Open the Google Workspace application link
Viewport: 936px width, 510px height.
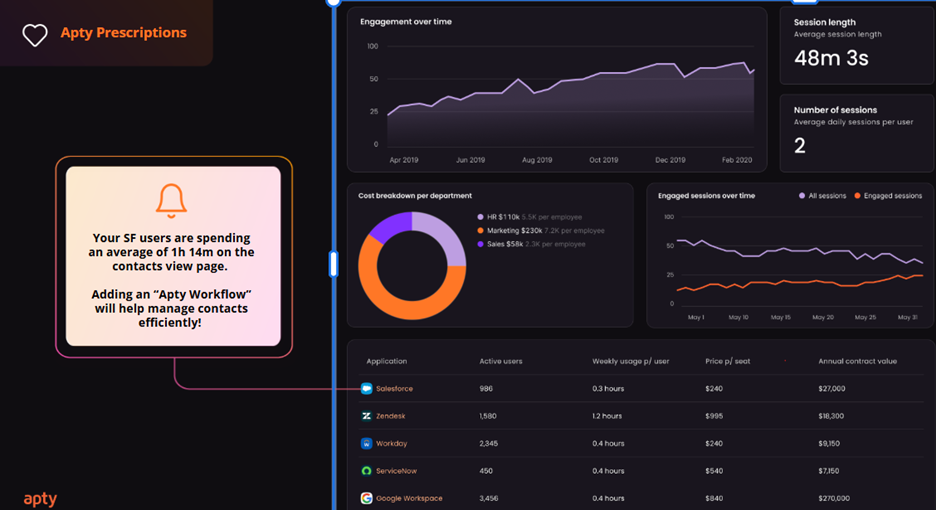(x=409, y=498)
